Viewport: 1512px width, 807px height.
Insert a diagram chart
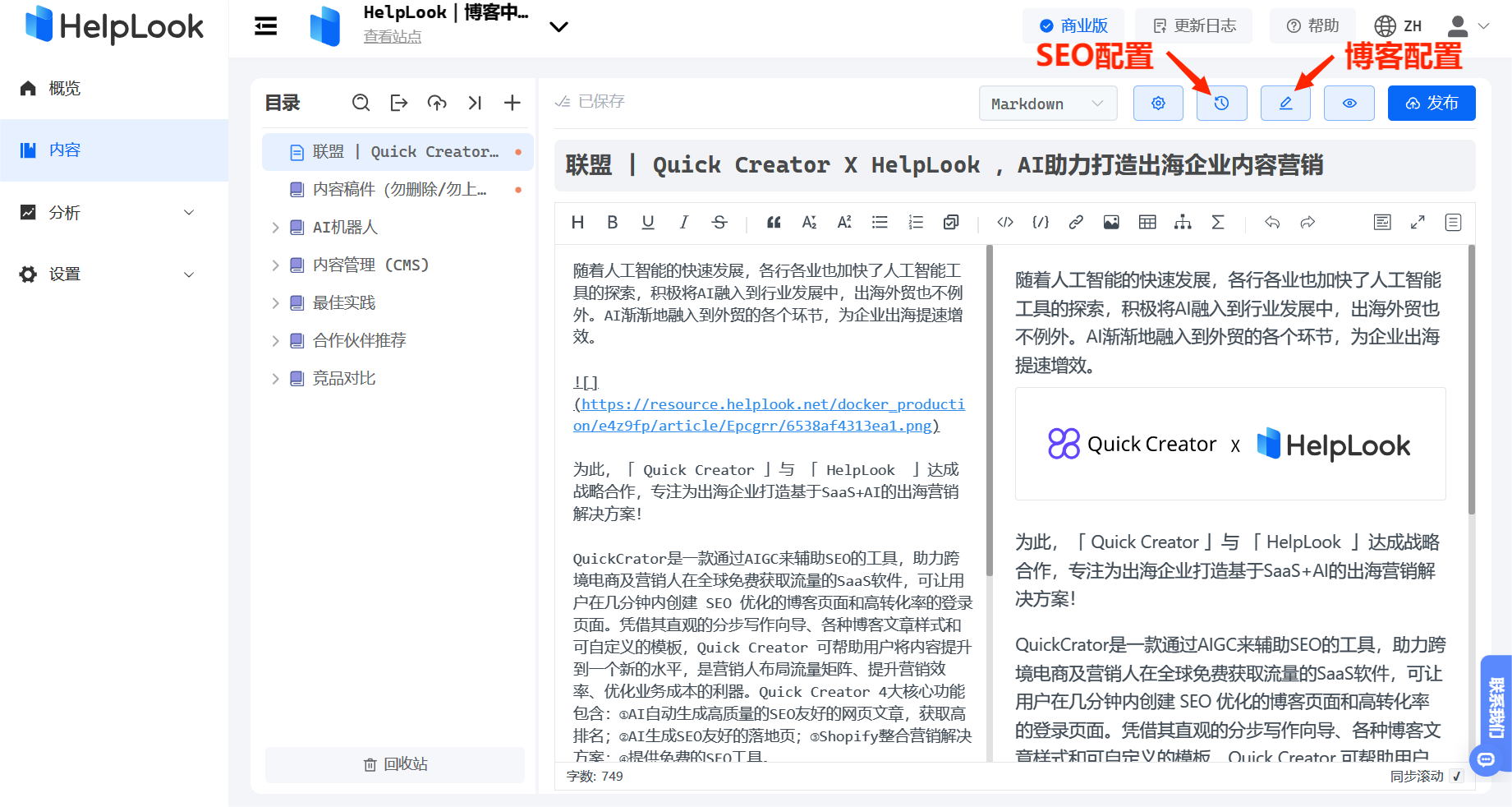1183,222
